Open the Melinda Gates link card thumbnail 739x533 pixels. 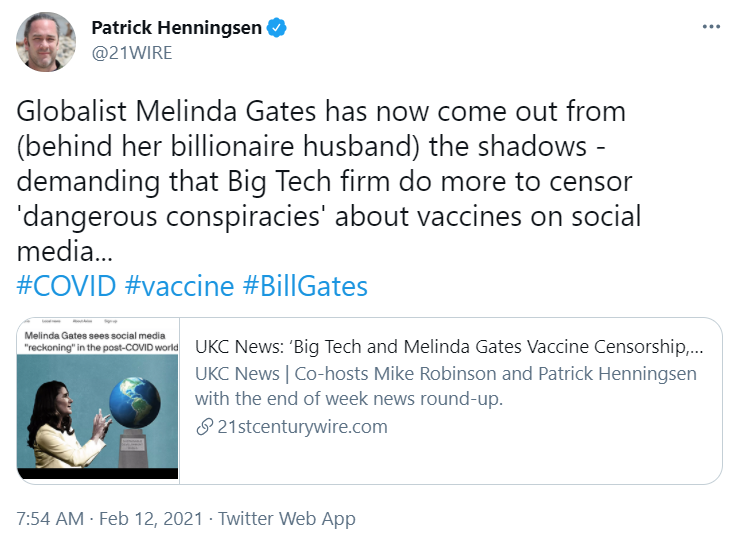(98, 400)
